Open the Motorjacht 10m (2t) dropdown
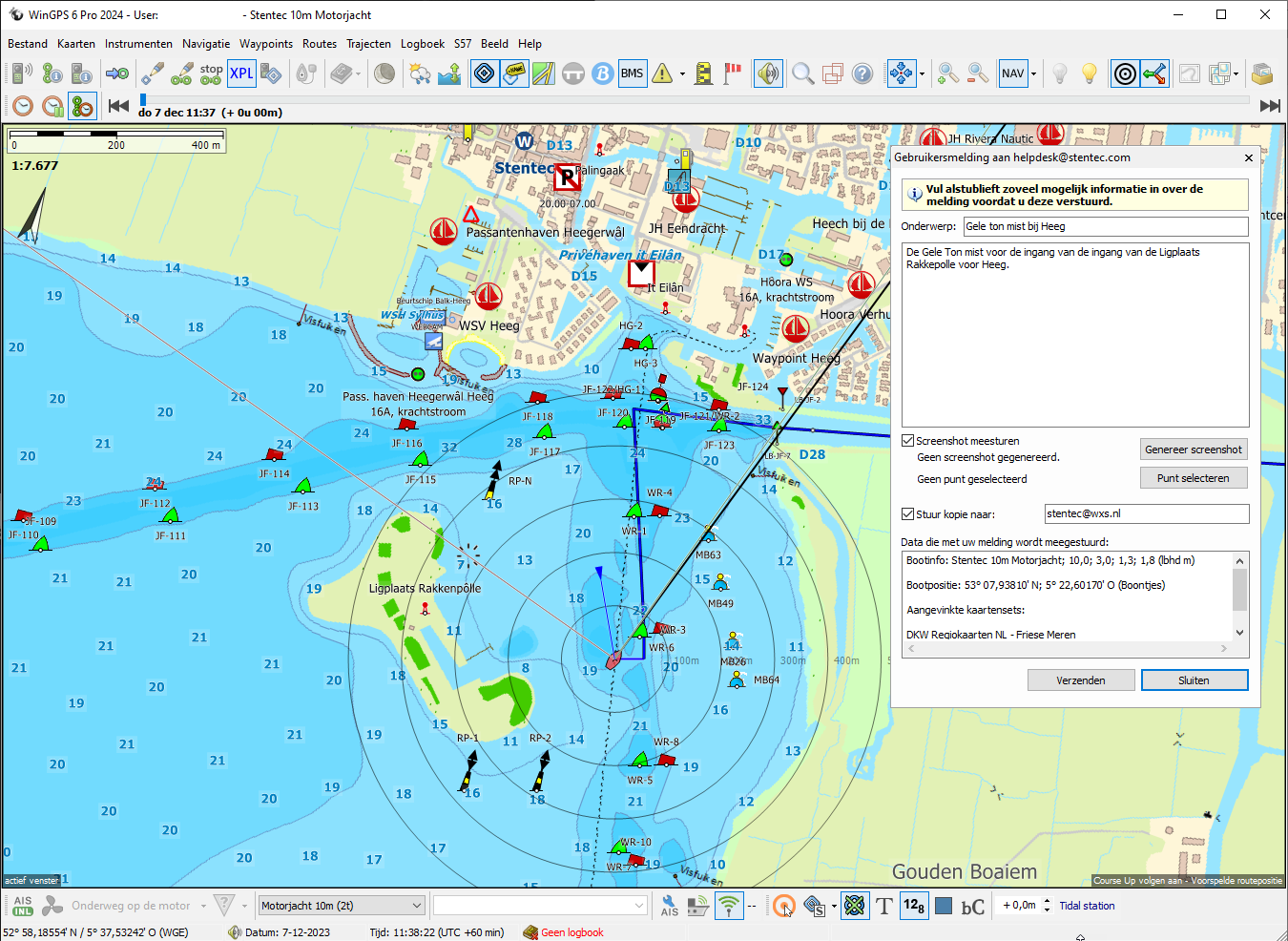This screenshot has width=1288, height=941. click(x=342, y=906)
